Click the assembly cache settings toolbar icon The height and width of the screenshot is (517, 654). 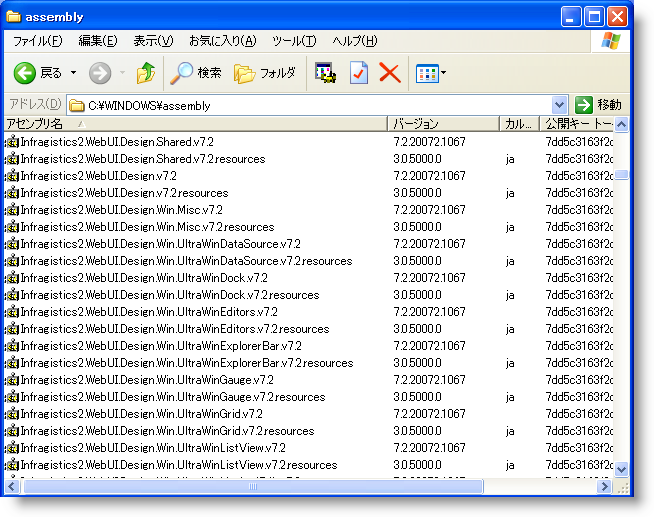click(x=325, y=73)
